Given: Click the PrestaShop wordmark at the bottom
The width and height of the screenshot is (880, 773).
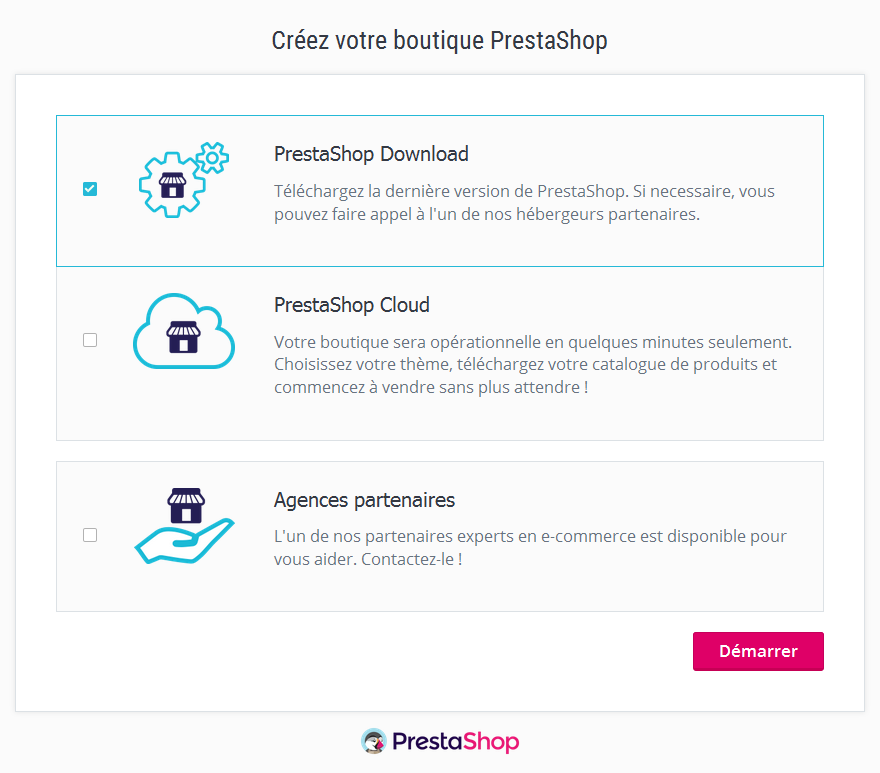Looking at the screenshot, I should 456,742.
